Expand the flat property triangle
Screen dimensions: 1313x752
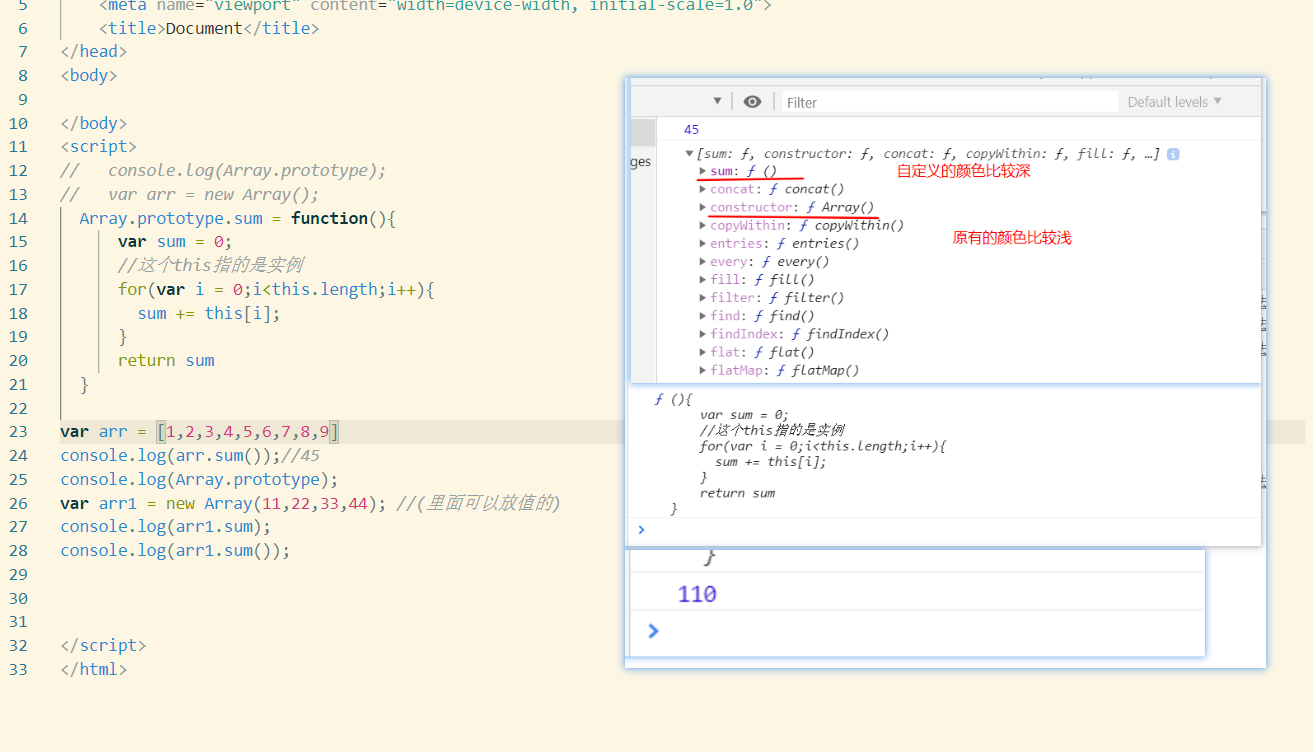pos(703,352)
